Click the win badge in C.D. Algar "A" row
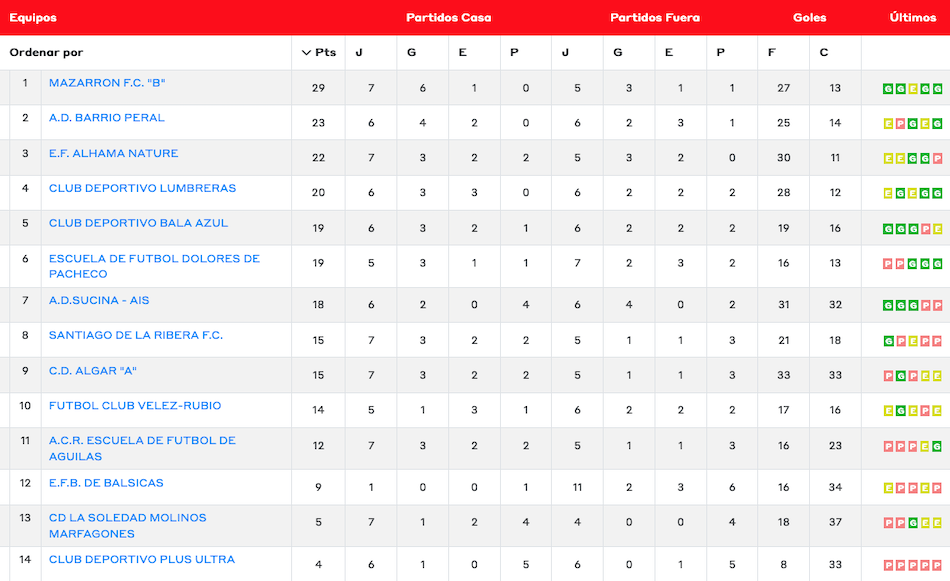Screen dimensions: 950x581 point(900,376)
